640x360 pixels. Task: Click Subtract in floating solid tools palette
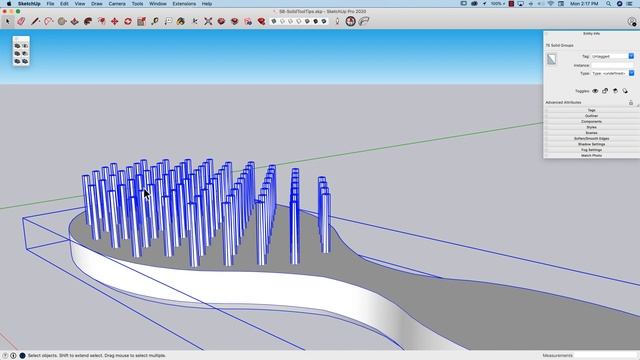25,53
